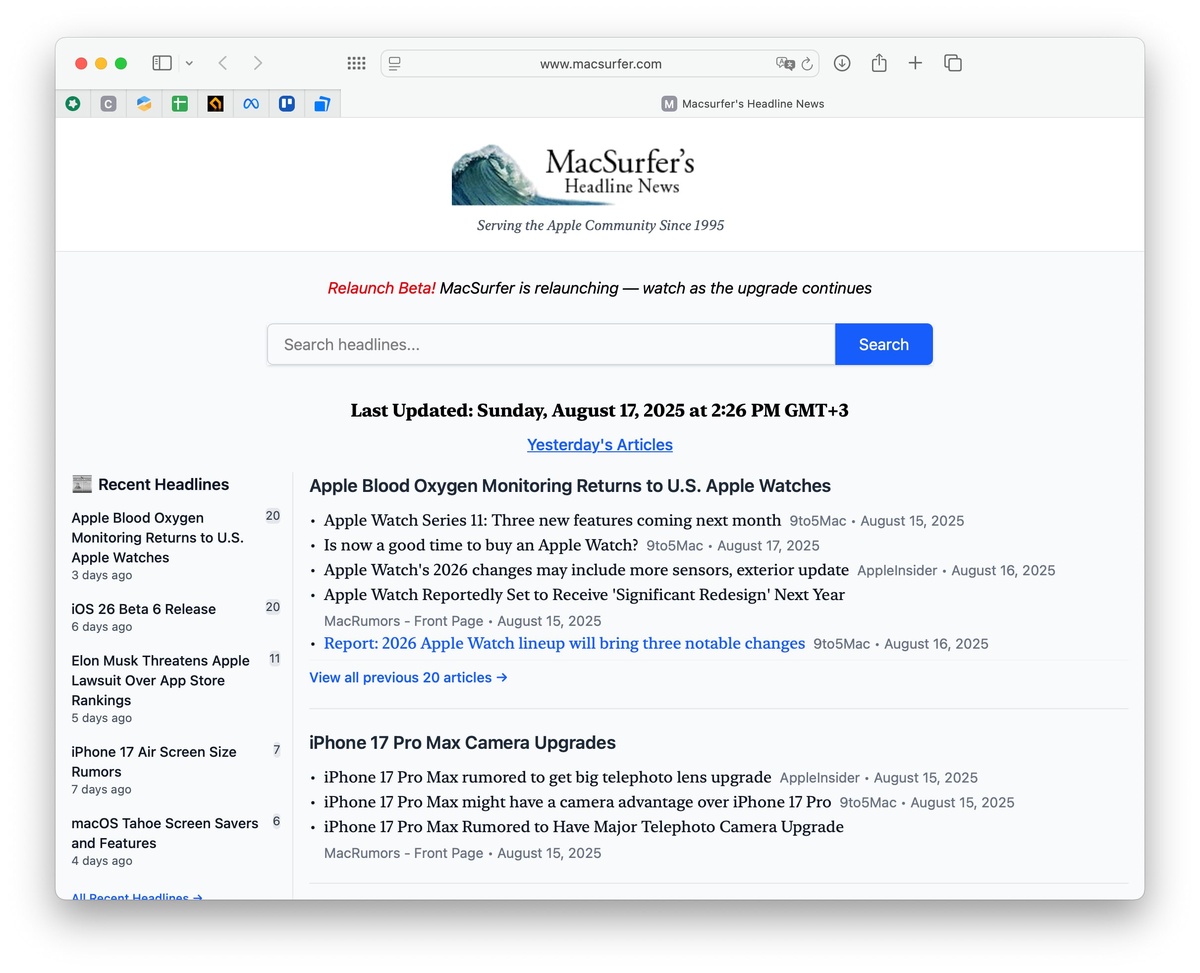This screenshot has height=973, width=1200.
Task: Click 6 days ago under iOS 26 Beta 6
Action: coord(101,626)
